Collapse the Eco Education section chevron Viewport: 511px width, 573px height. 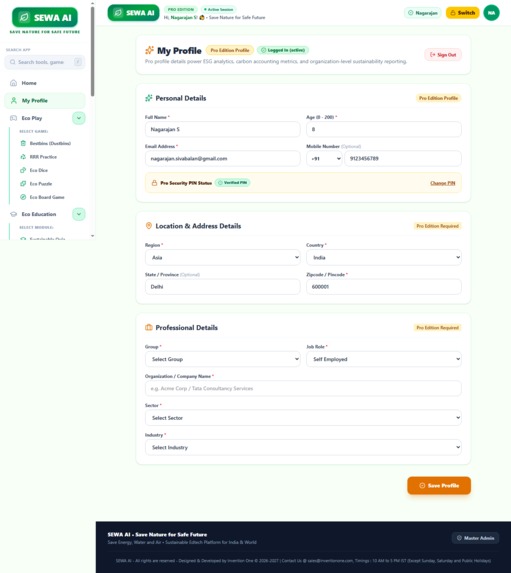click(x=79, y=214)
